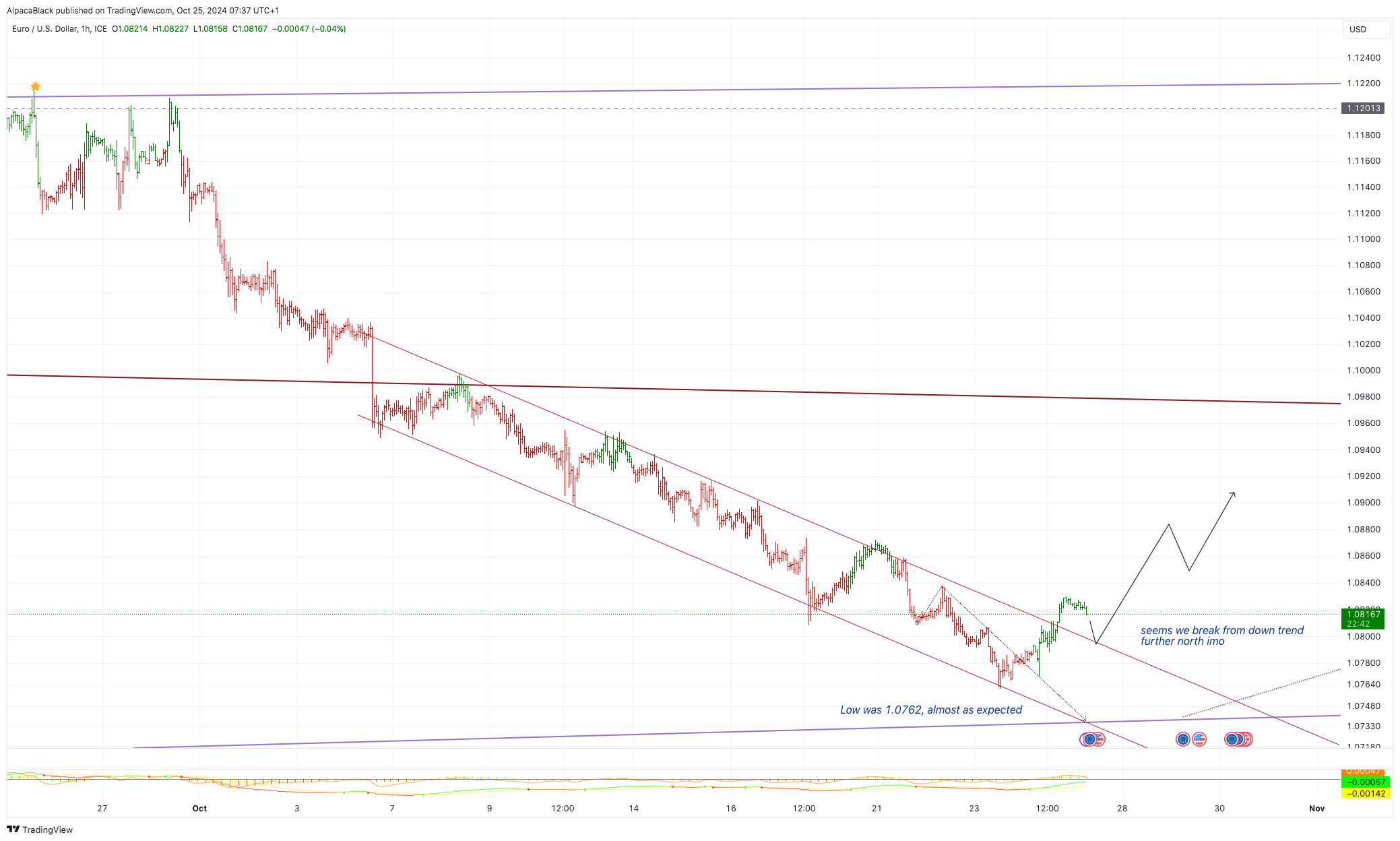Open the USD currency selector
Screen dimensions: 1400x841
tap(1366, 29)
